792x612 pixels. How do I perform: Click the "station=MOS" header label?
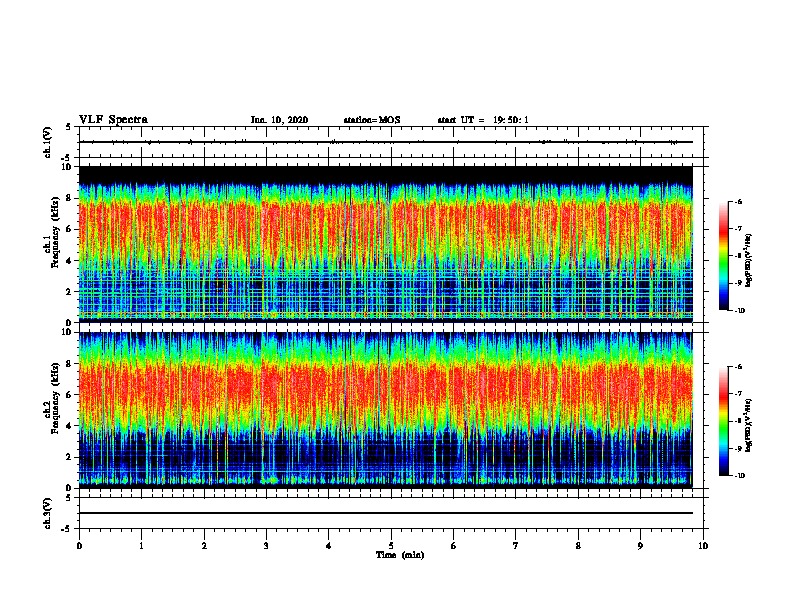tap(372, 120)
